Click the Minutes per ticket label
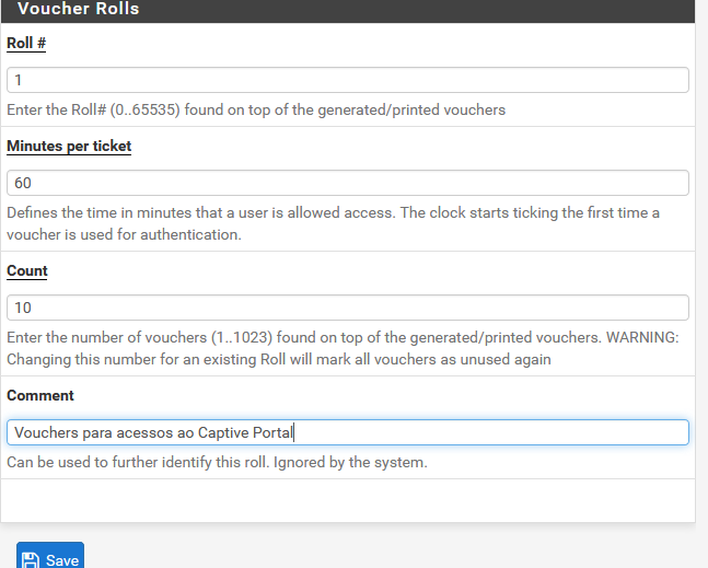Screen dimensions: 708x568 click(69, 146)
